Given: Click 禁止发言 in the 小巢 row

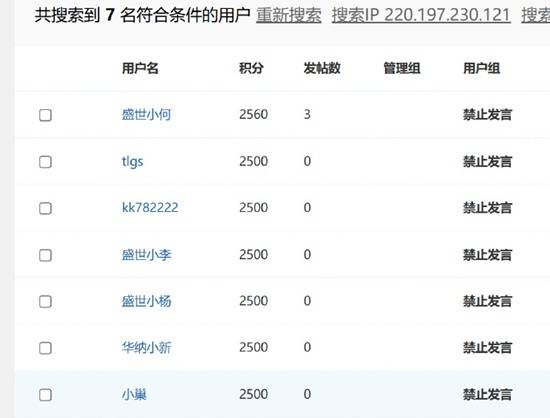Looking at the screenshot, I should pos(488,395).
